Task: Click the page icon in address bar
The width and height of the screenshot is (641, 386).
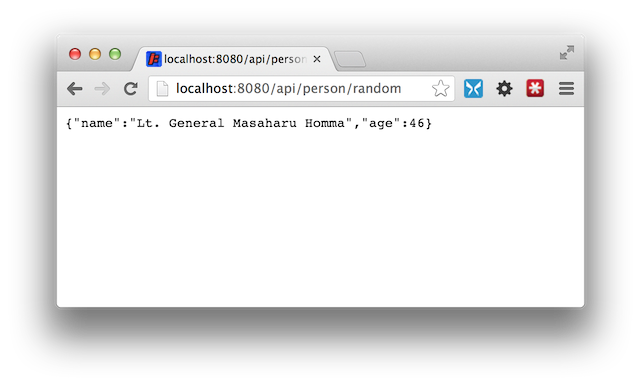Action: tap(162, 88)
